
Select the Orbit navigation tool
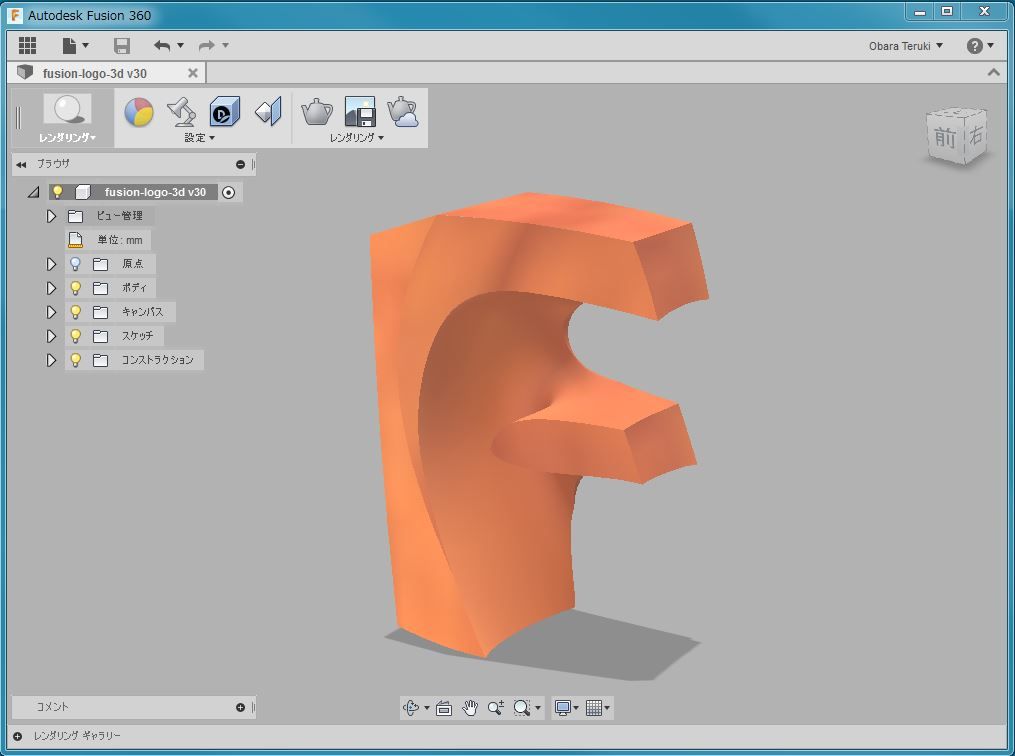410,708
